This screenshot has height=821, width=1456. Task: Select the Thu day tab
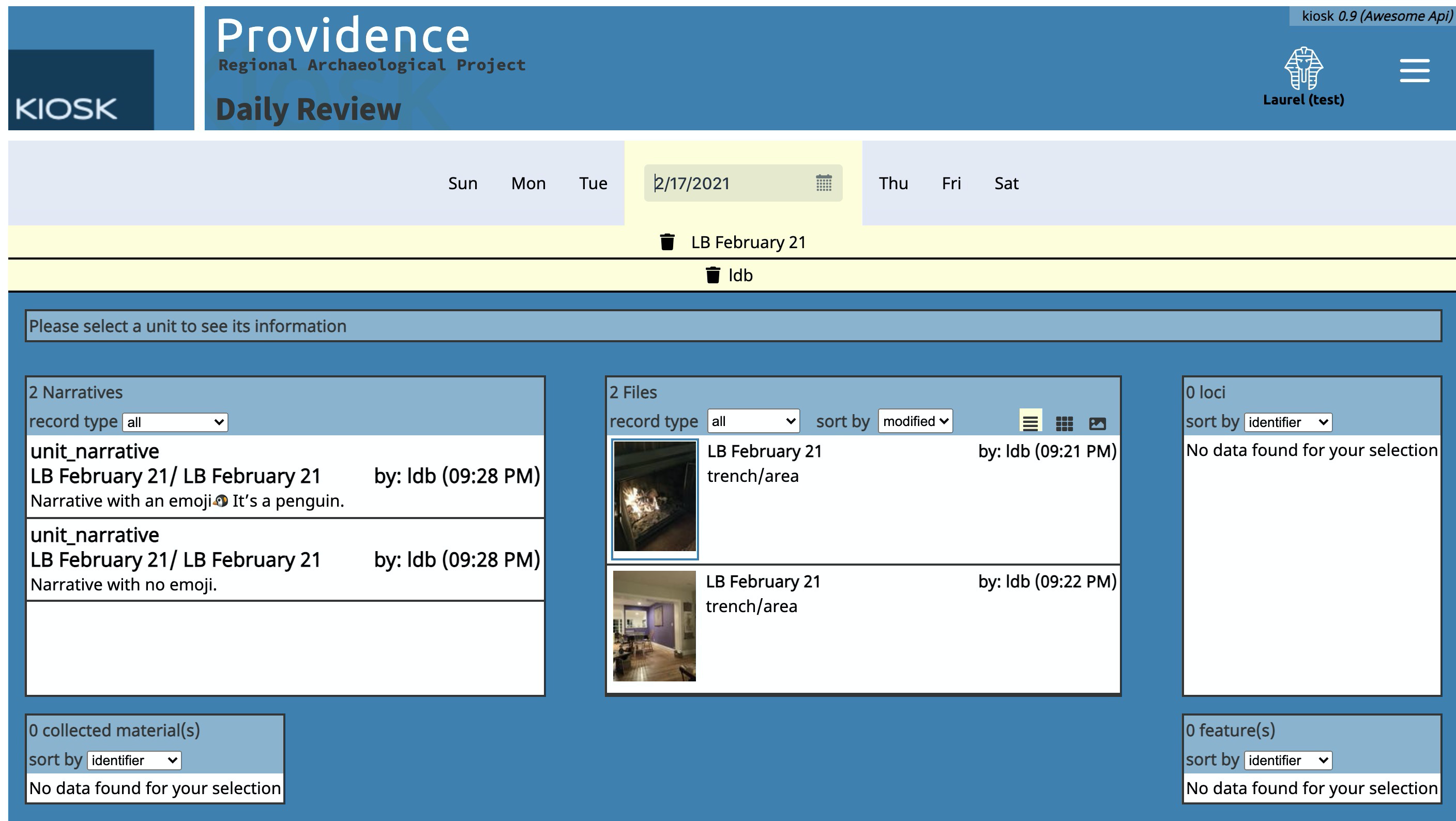893,183
